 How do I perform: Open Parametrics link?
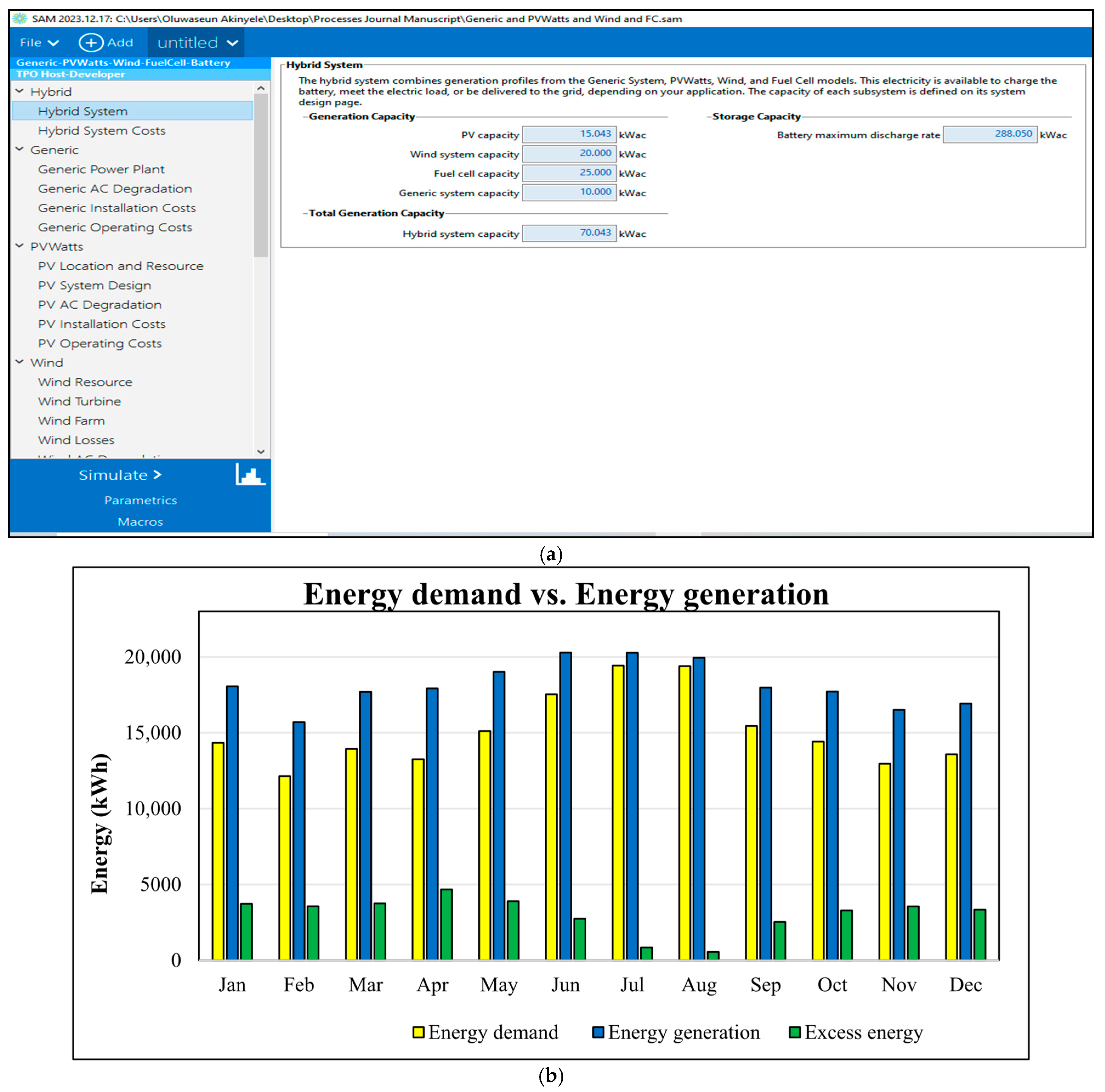point(140,500)
